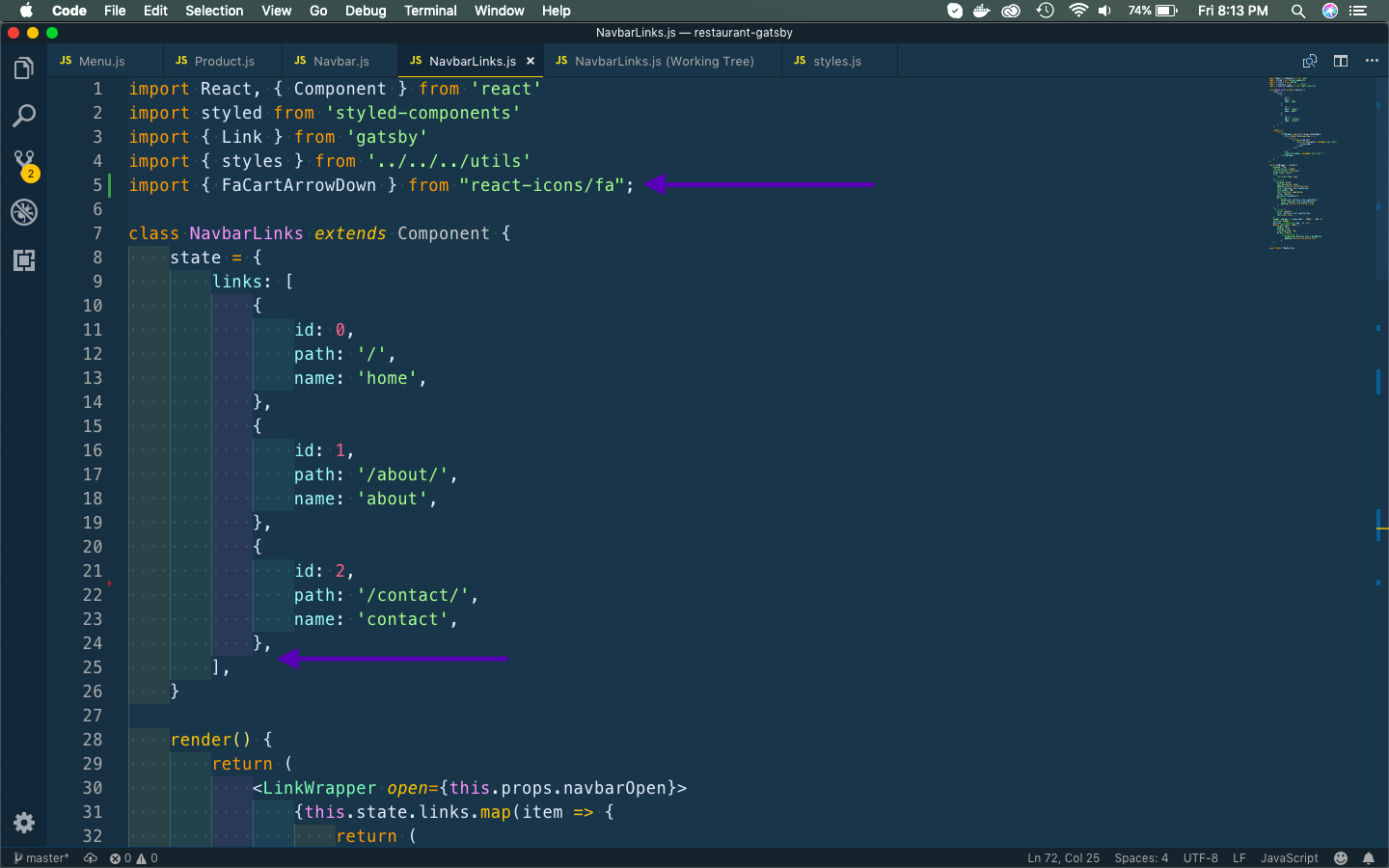Open the Extensions view in activity bar
The image size is (1389, 868).
pyautogui.click(x=24, y=260)
